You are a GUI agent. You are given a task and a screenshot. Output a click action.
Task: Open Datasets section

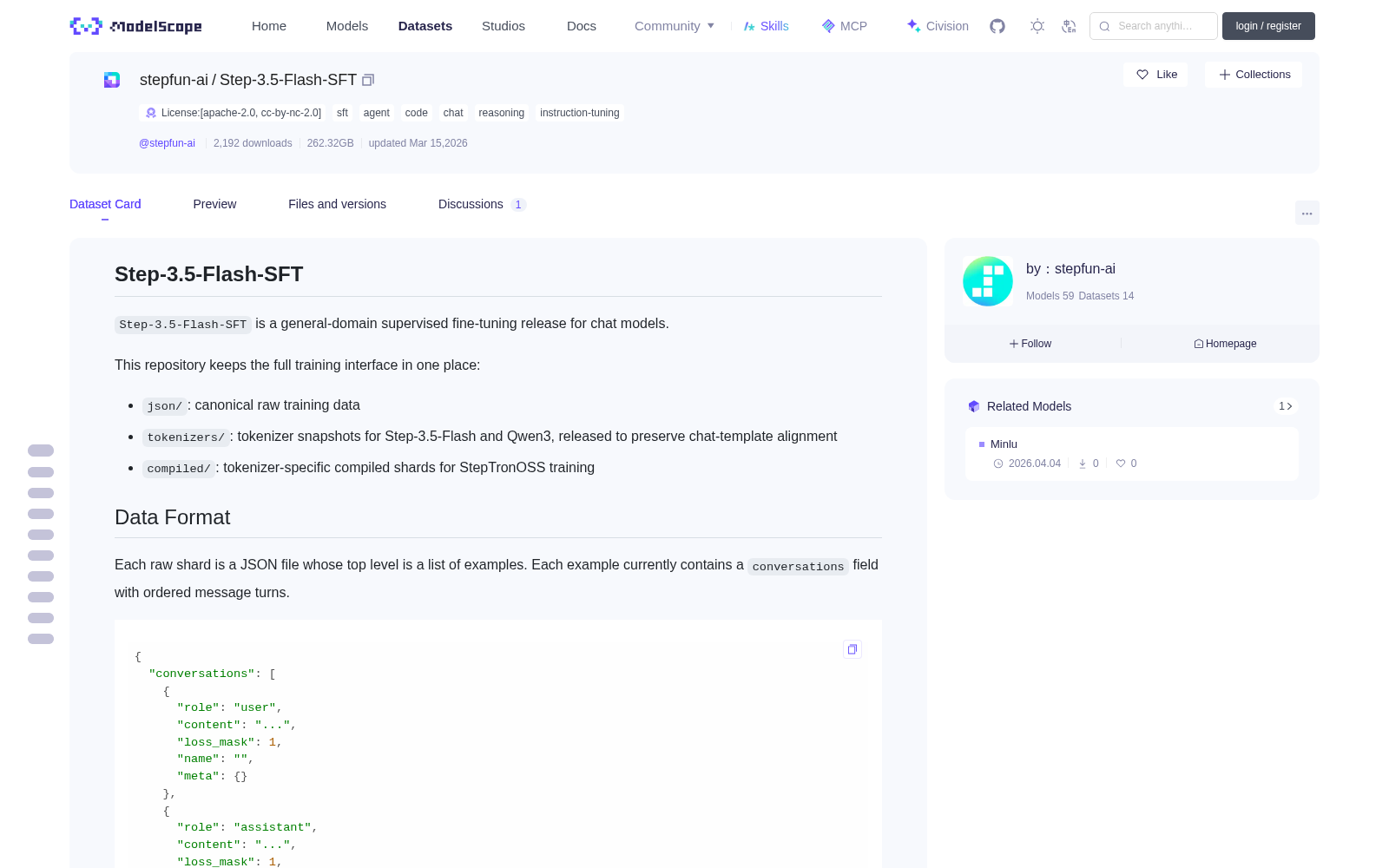pos(425,26)
